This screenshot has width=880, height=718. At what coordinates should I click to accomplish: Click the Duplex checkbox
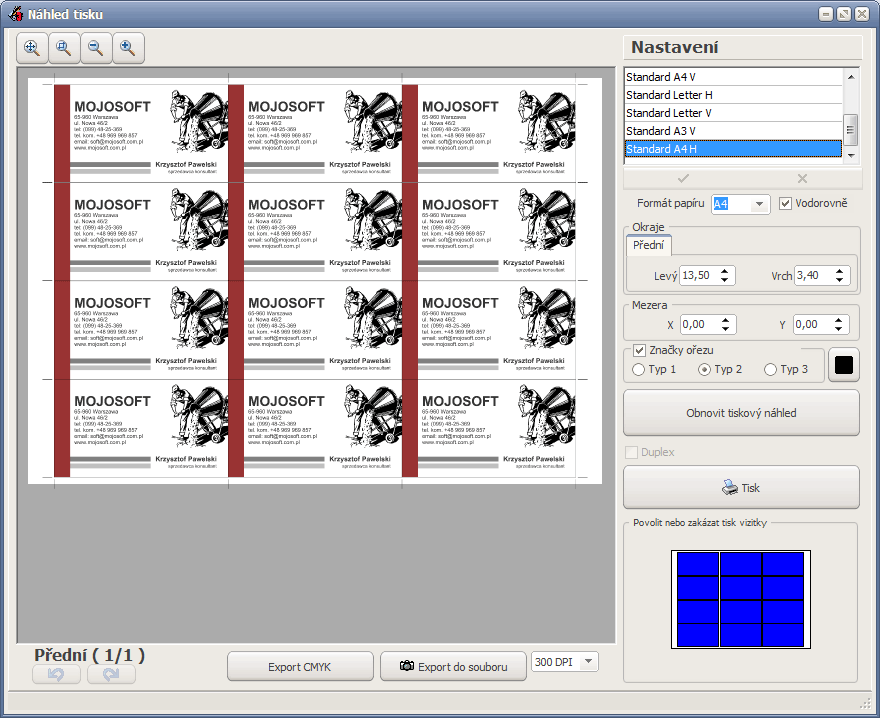(x=631, y=452)
